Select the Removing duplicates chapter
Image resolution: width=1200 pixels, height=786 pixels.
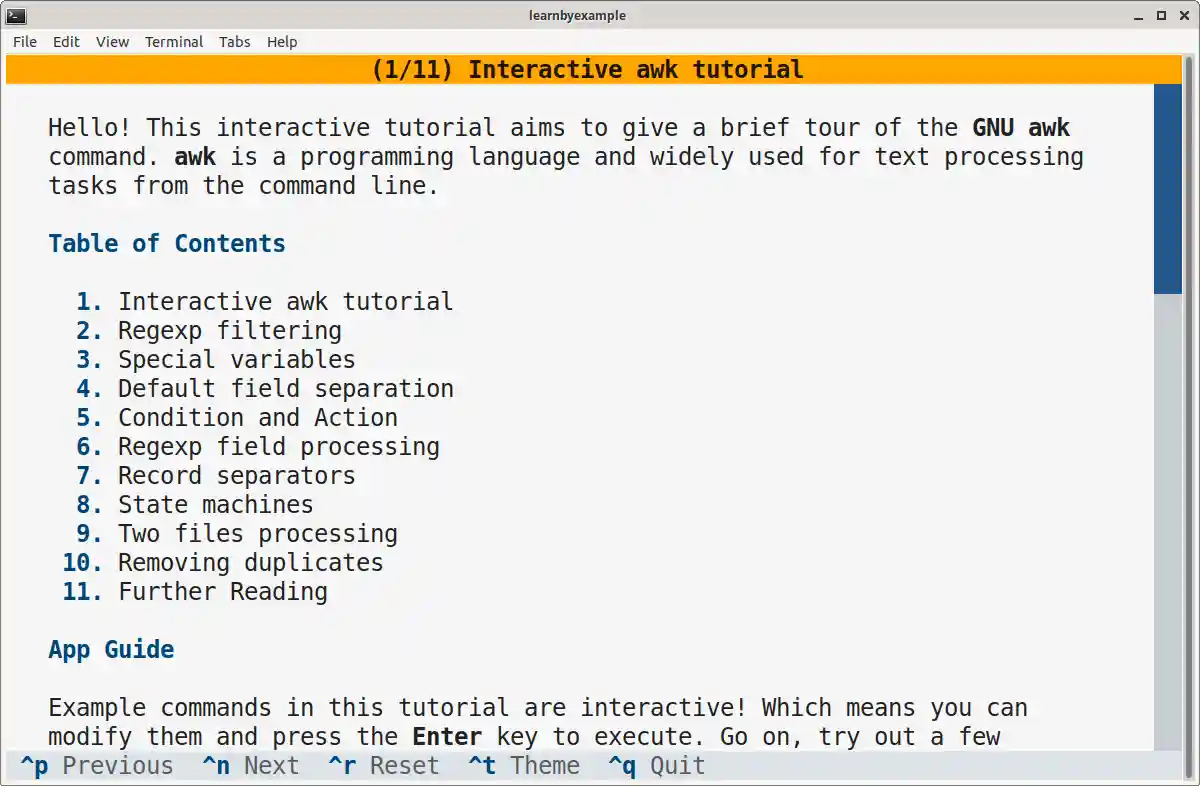[x=250, y=562]
